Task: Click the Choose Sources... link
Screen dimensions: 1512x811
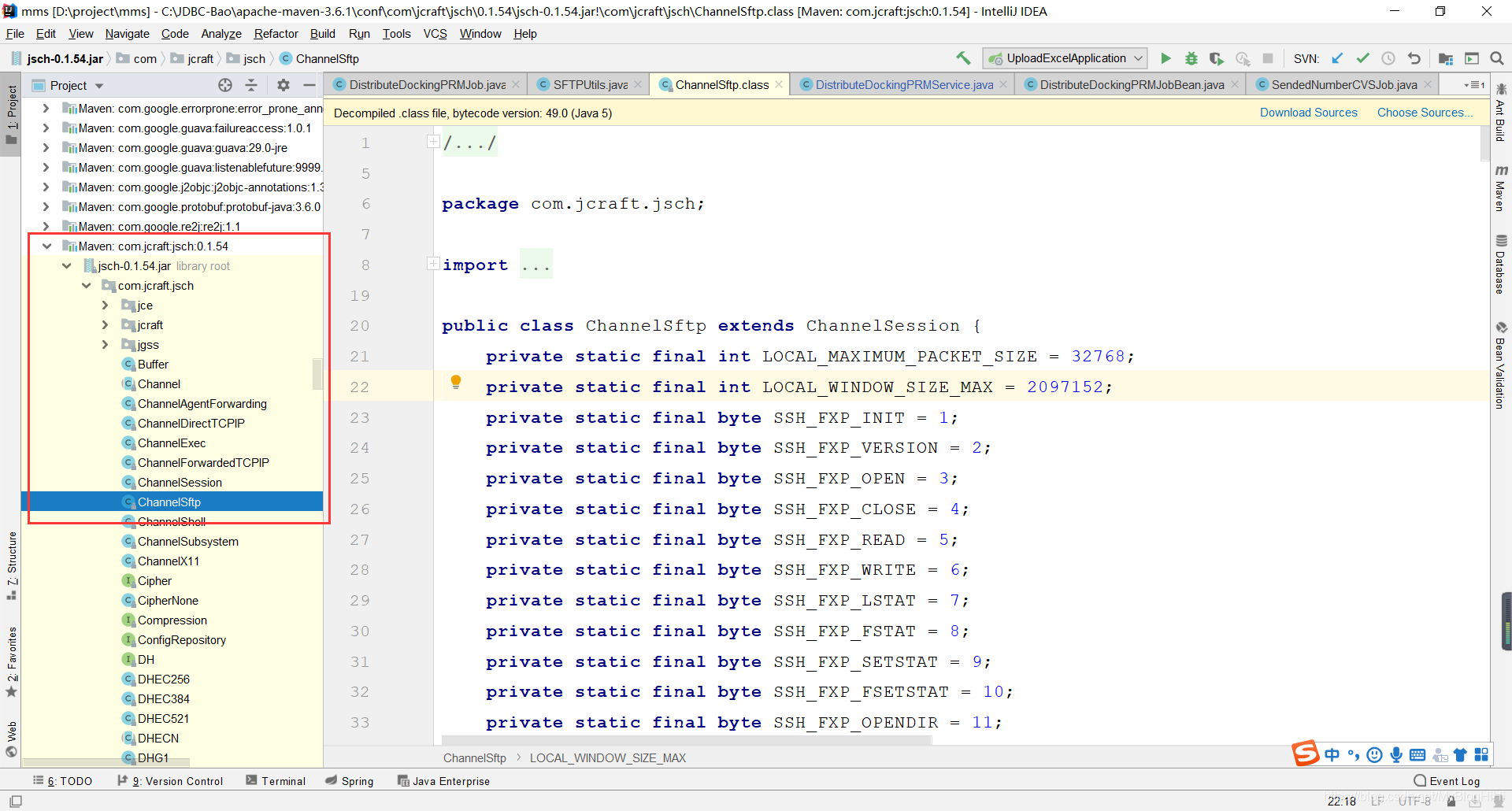Action: click(x=1425, y=113)
